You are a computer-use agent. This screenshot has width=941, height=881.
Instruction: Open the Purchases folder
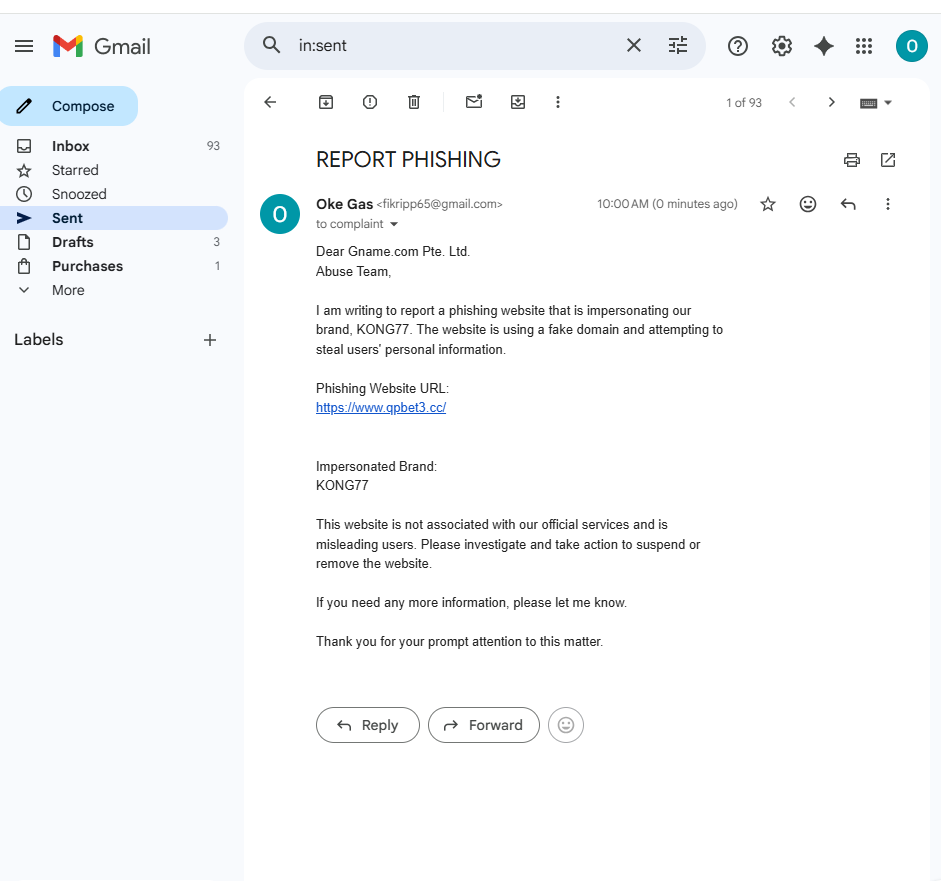(x=114, y=266)
